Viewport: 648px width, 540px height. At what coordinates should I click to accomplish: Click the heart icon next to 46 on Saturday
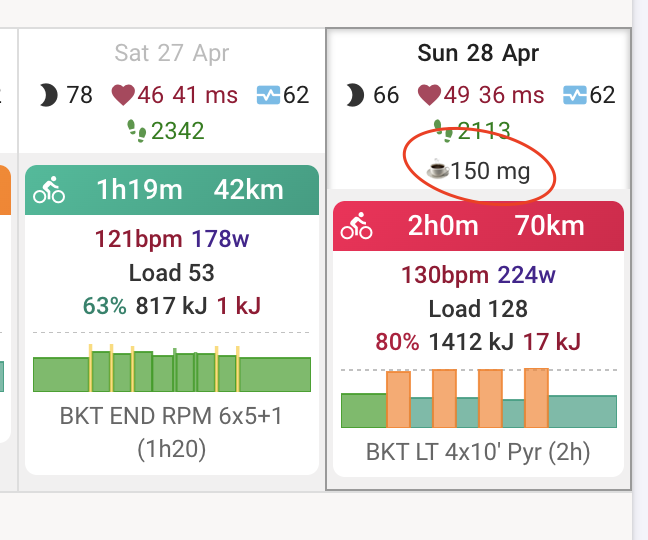tap(123, 95)
